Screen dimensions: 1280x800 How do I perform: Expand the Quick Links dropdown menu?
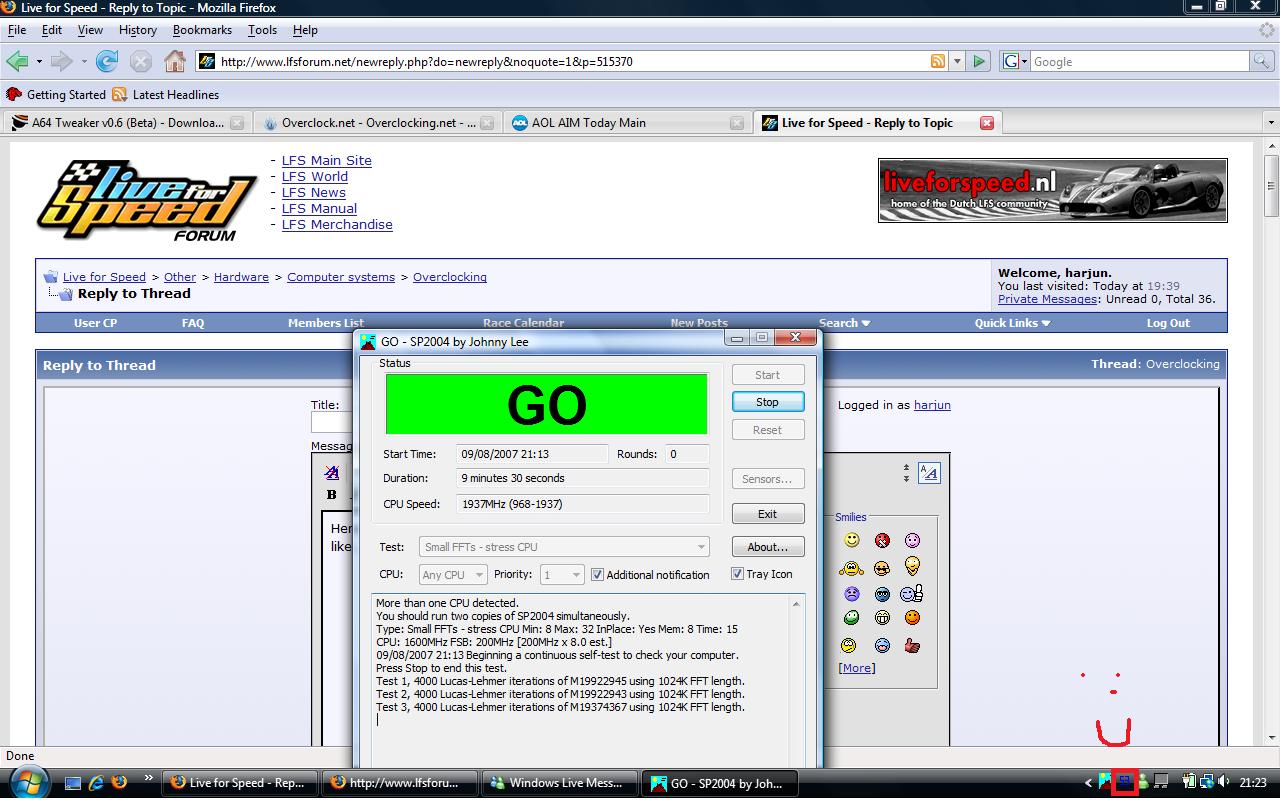click(1012, 323)
